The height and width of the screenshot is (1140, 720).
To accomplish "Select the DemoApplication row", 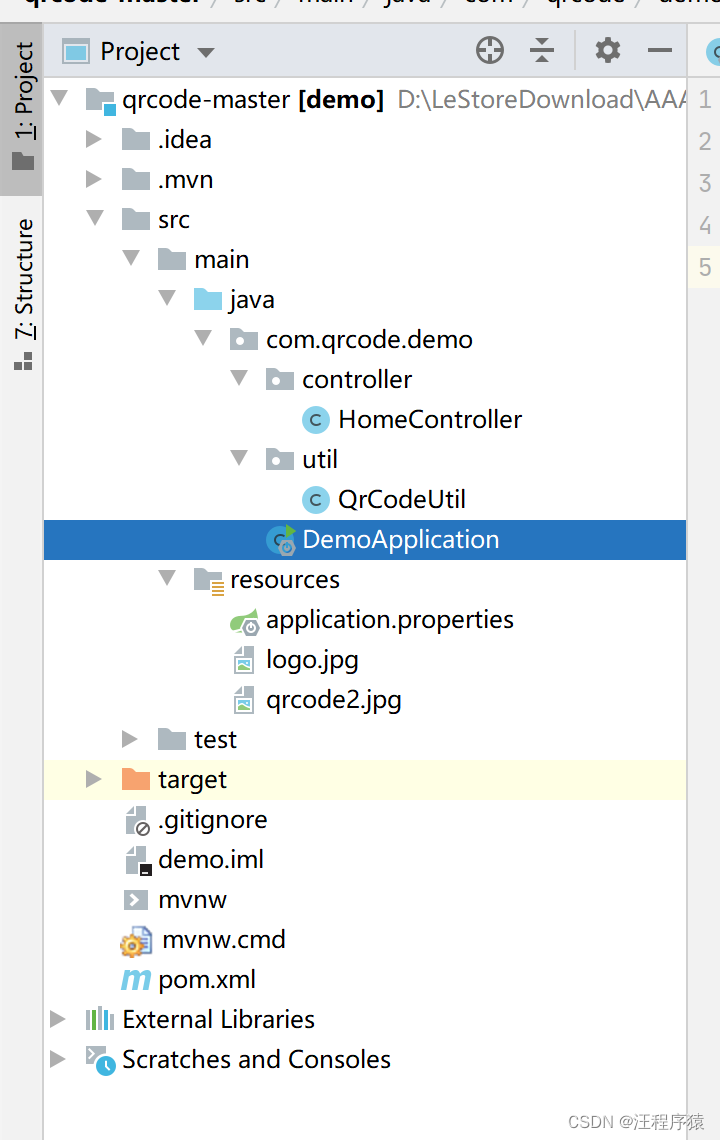I will [365, 540].
